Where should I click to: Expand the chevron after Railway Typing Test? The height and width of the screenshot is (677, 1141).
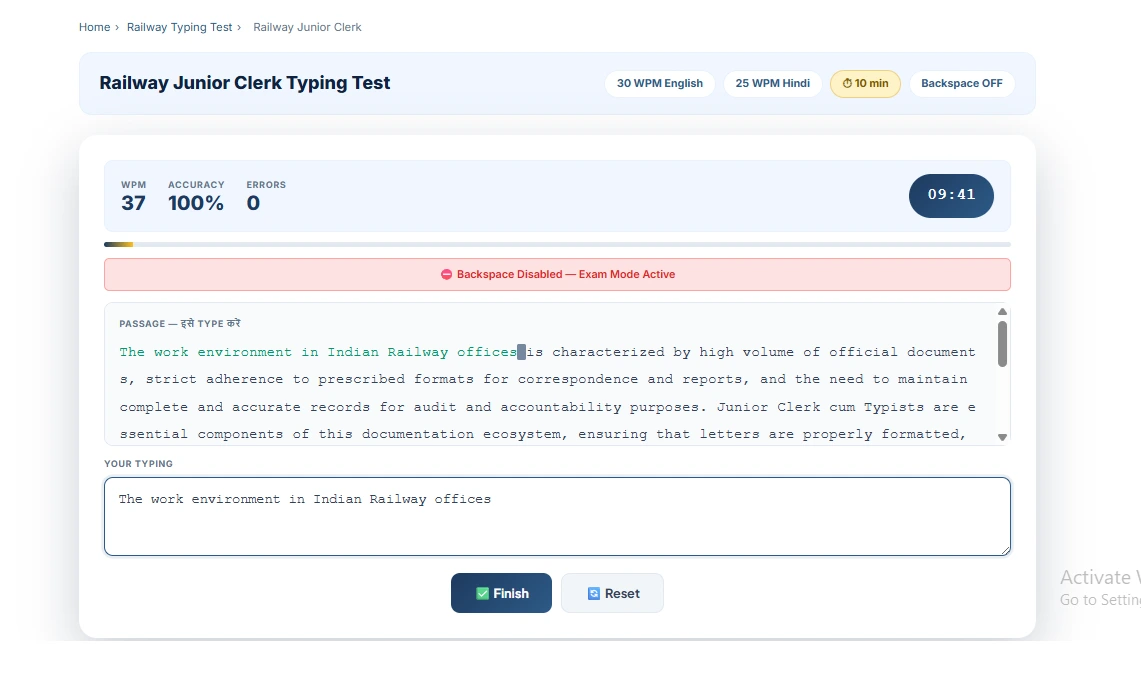click(240, 27)
